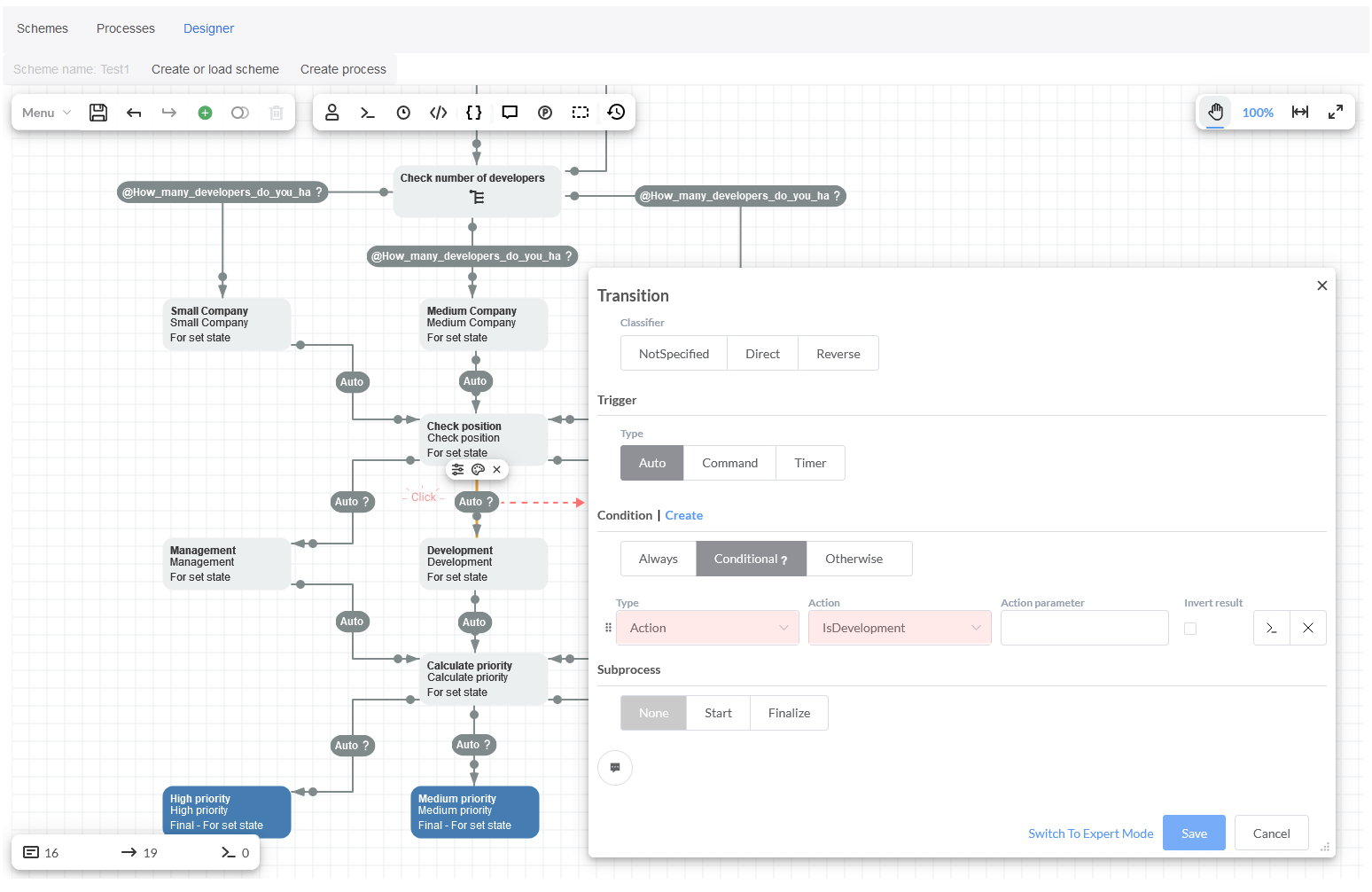Viewport: 1372px width, 892px height.
Task: Open commands with the prompt icon
Action: pyautogui.click(x=368, y=113)
